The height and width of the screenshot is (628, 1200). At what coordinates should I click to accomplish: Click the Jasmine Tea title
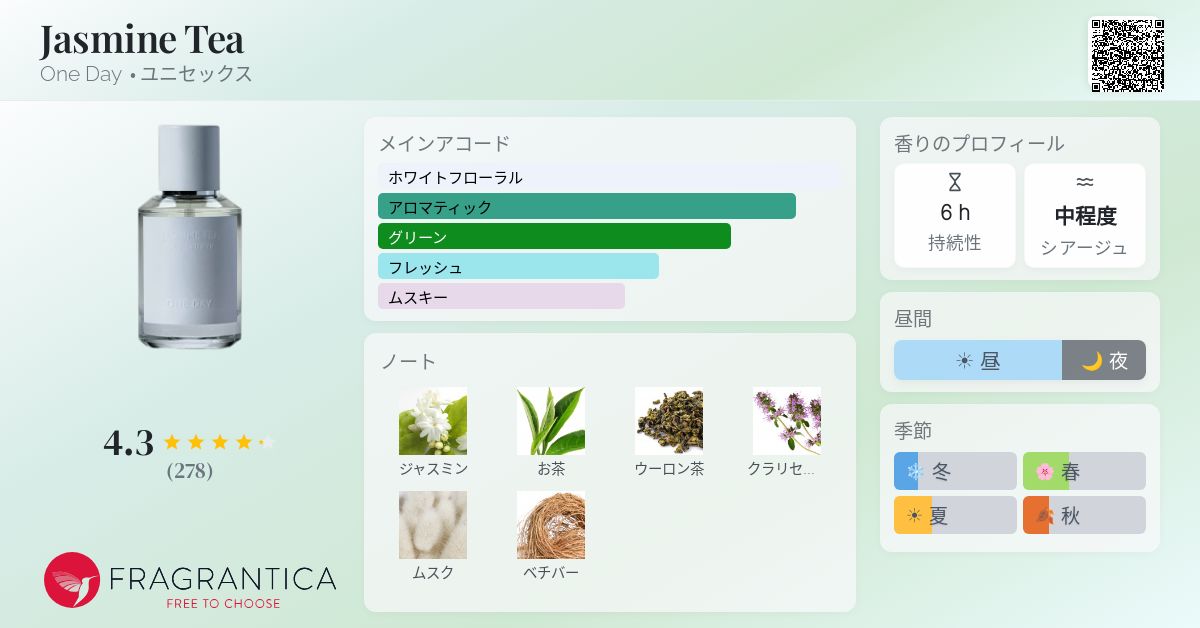coord(142,39)
